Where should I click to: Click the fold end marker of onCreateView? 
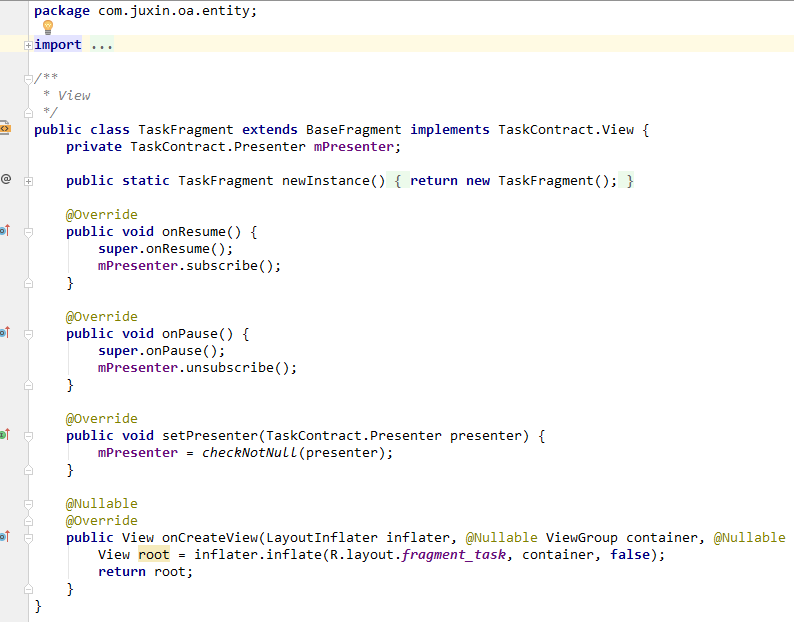point(28,589)
